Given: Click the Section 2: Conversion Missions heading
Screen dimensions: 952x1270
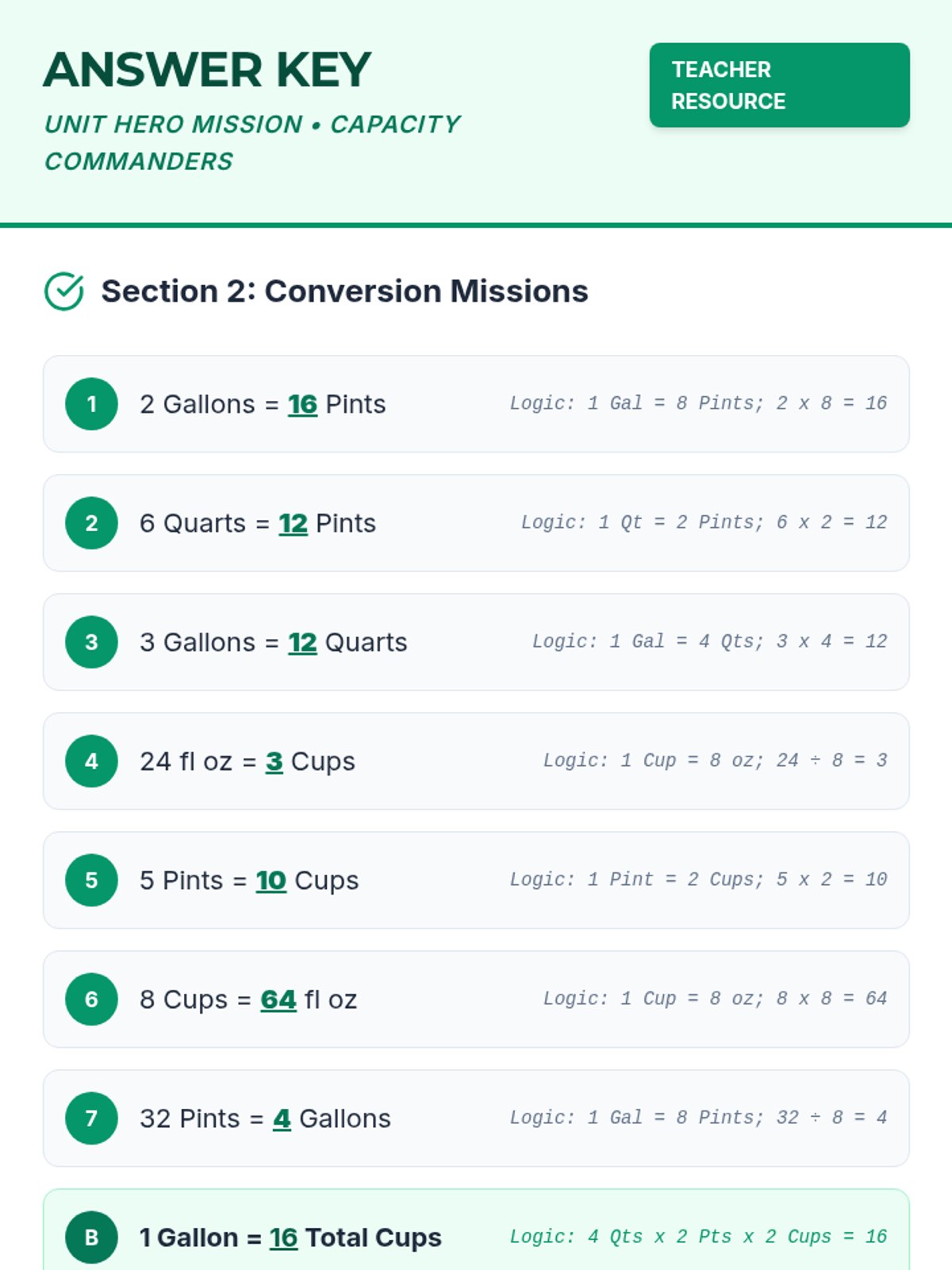Looking at the screenshot, I should coord(344,291).
